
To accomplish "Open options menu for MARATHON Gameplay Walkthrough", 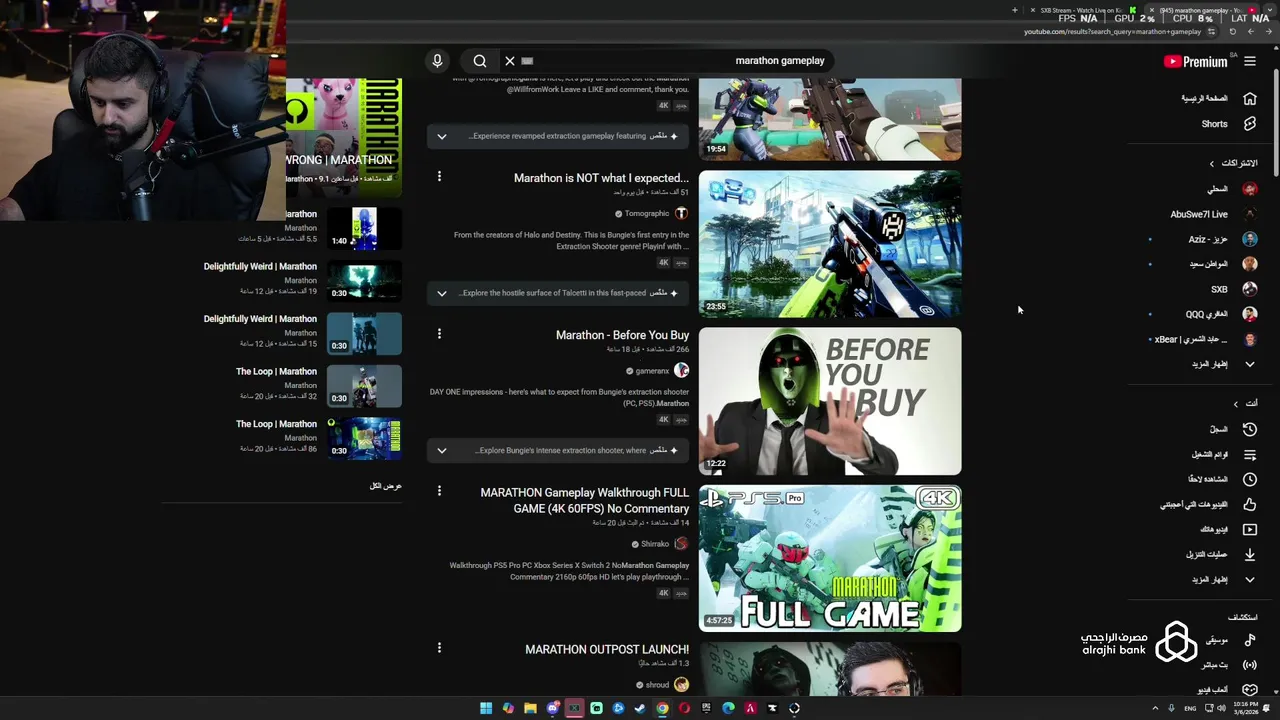I will pos(439,491).
